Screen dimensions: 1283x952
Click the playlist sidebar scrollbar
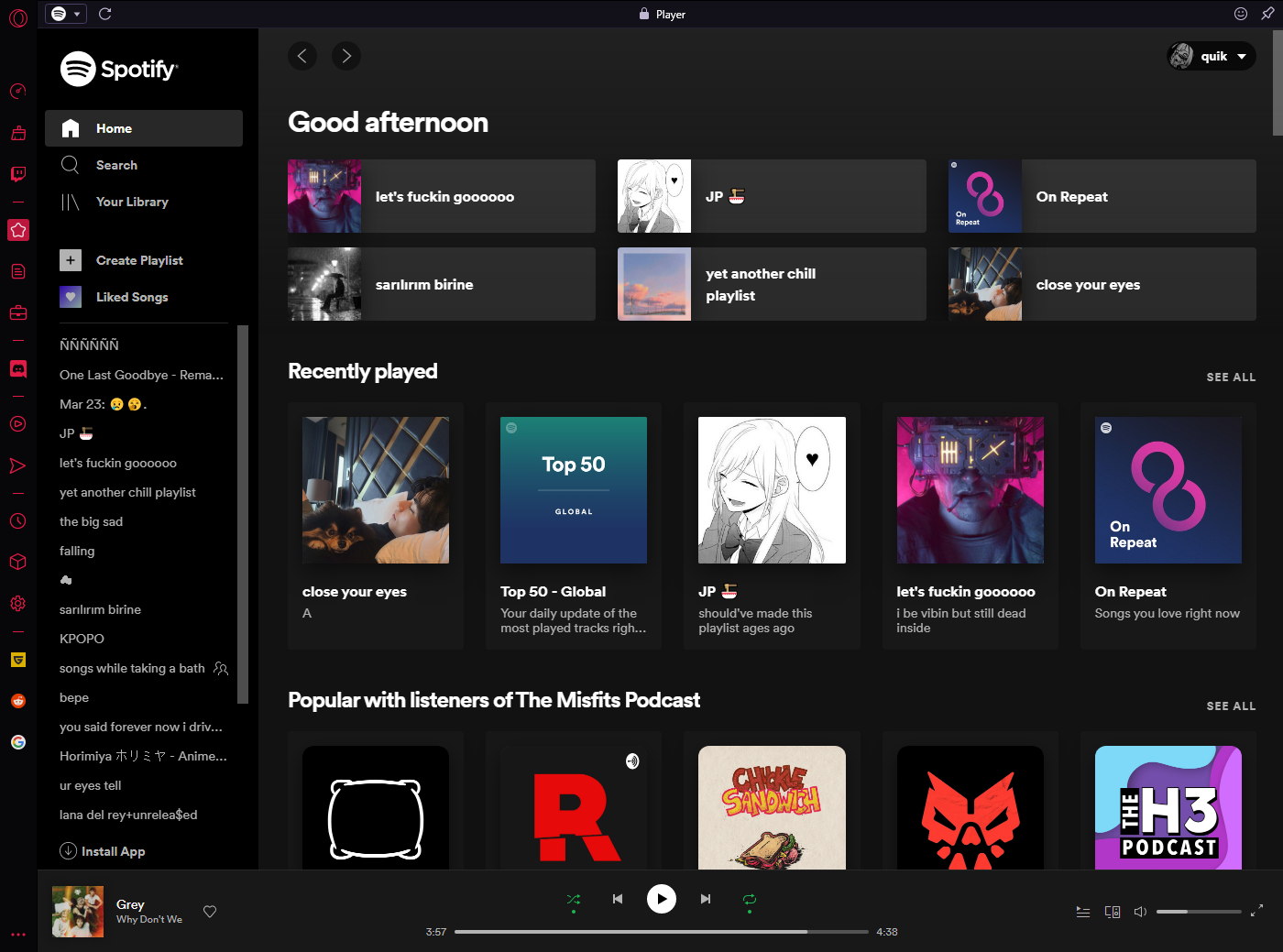(x=243, y=514)
